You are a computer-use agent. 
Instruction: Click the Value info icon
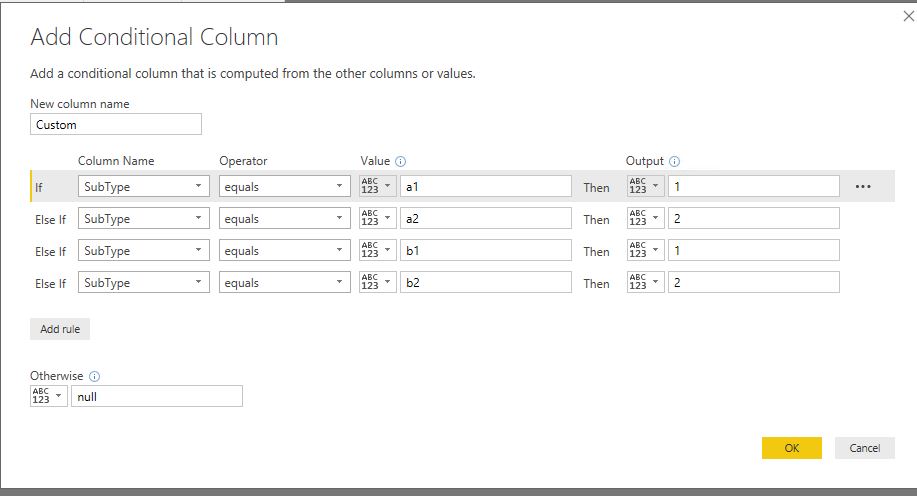pos(401,161)
